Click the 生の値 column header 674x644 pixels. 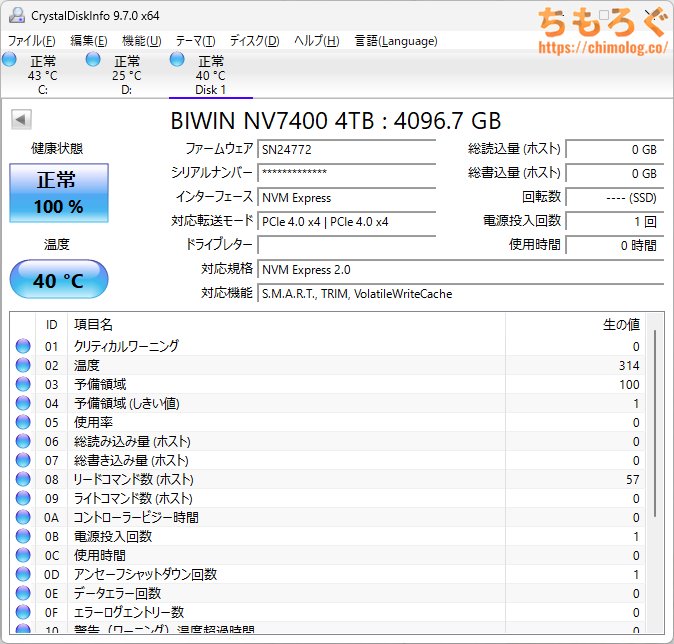click(x=575, y=325)
